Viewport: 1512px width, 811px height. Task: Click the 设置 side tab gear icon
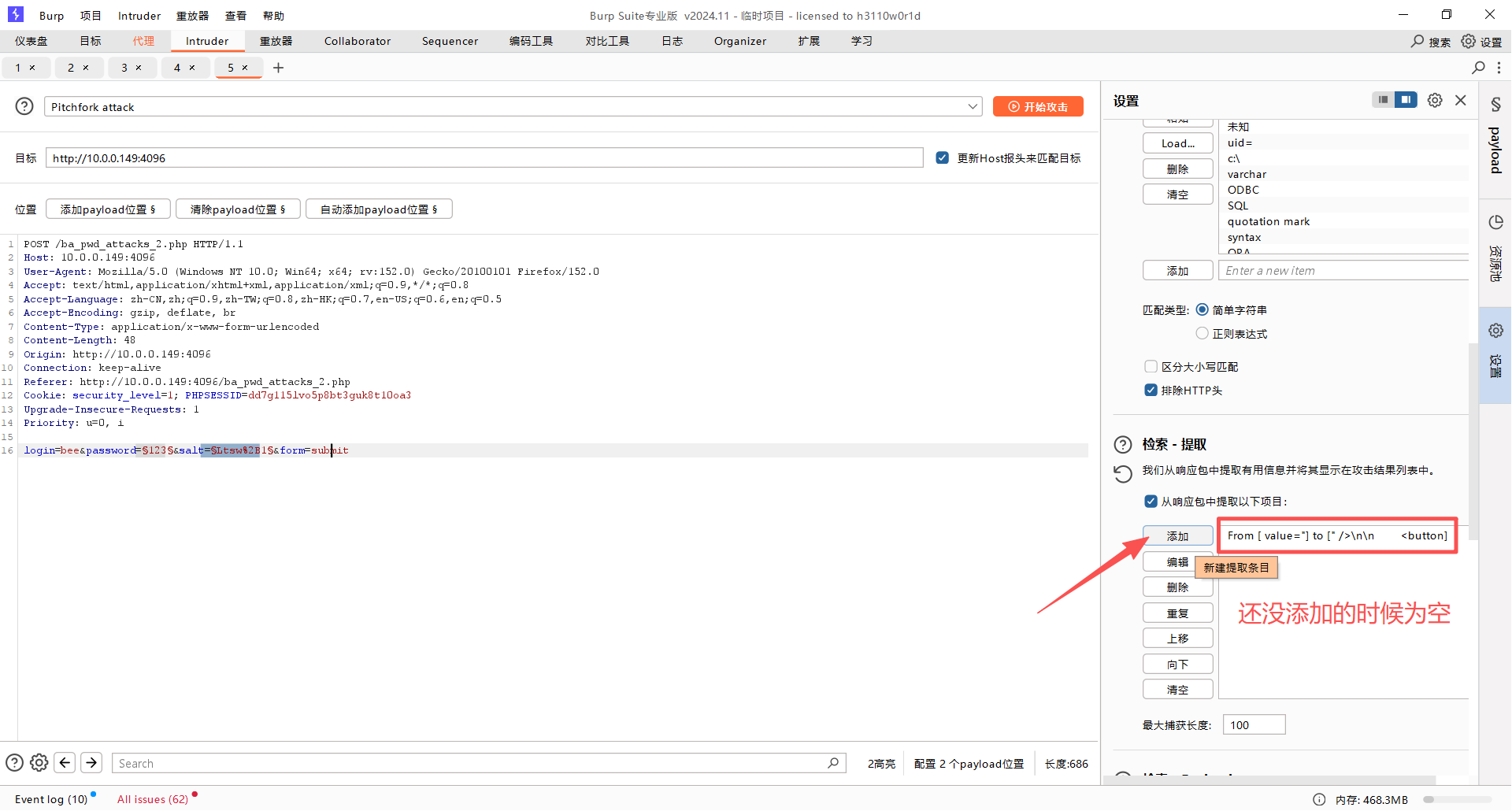tap(1495, 331)
